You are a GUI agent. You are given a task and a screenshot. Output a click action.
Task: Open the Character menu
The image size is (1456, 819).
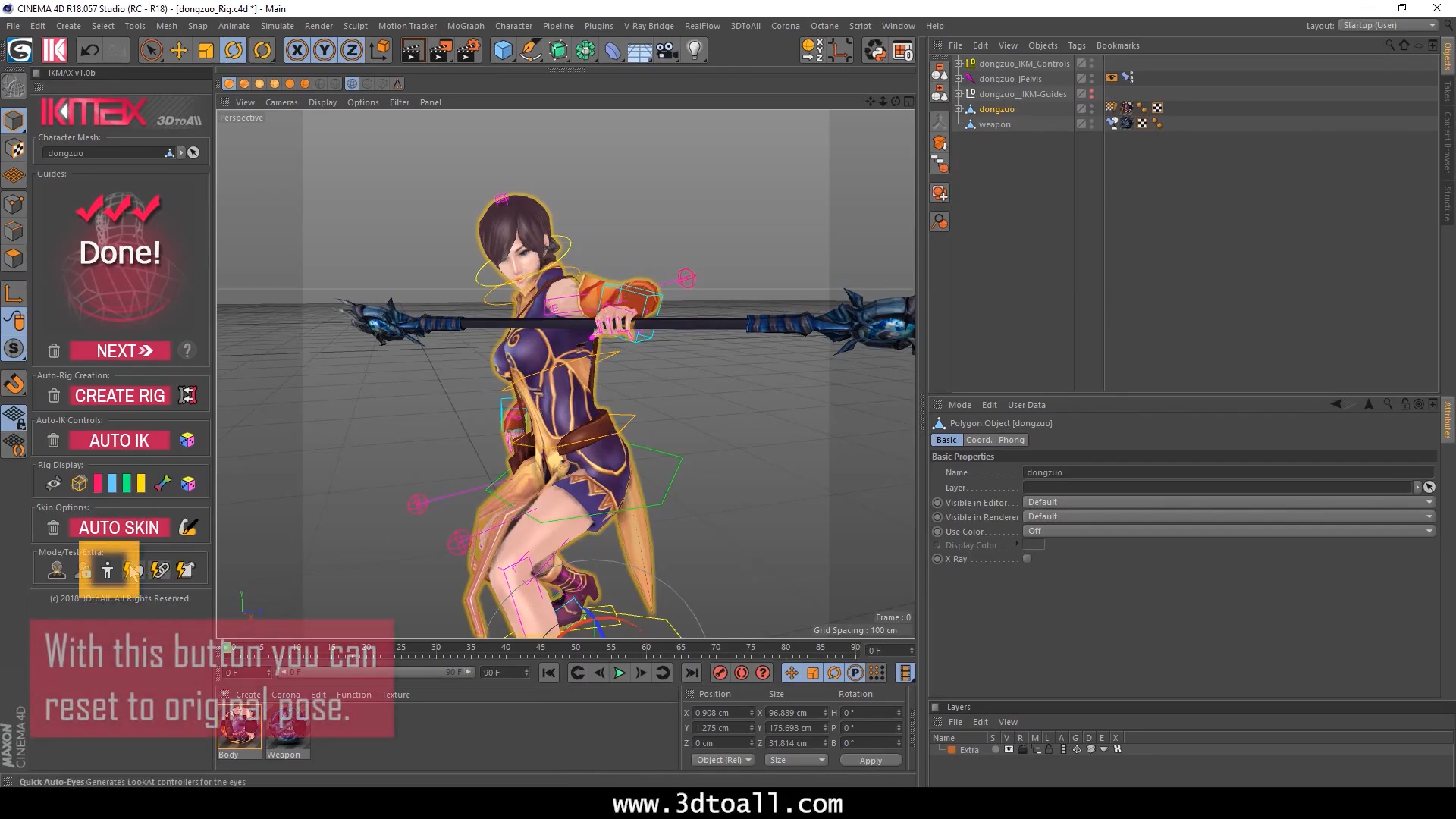pyautogui.click(x=513, y=26)
